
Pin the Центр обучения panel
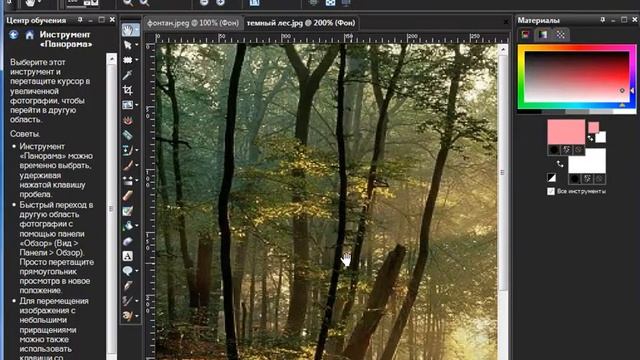pyautogui.click(x=80, y=20)
